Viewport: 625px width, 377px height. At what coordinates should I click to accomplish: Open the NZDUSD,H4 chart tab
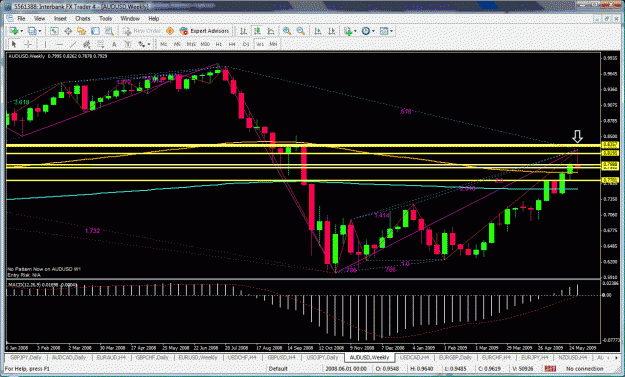(572, 357)
